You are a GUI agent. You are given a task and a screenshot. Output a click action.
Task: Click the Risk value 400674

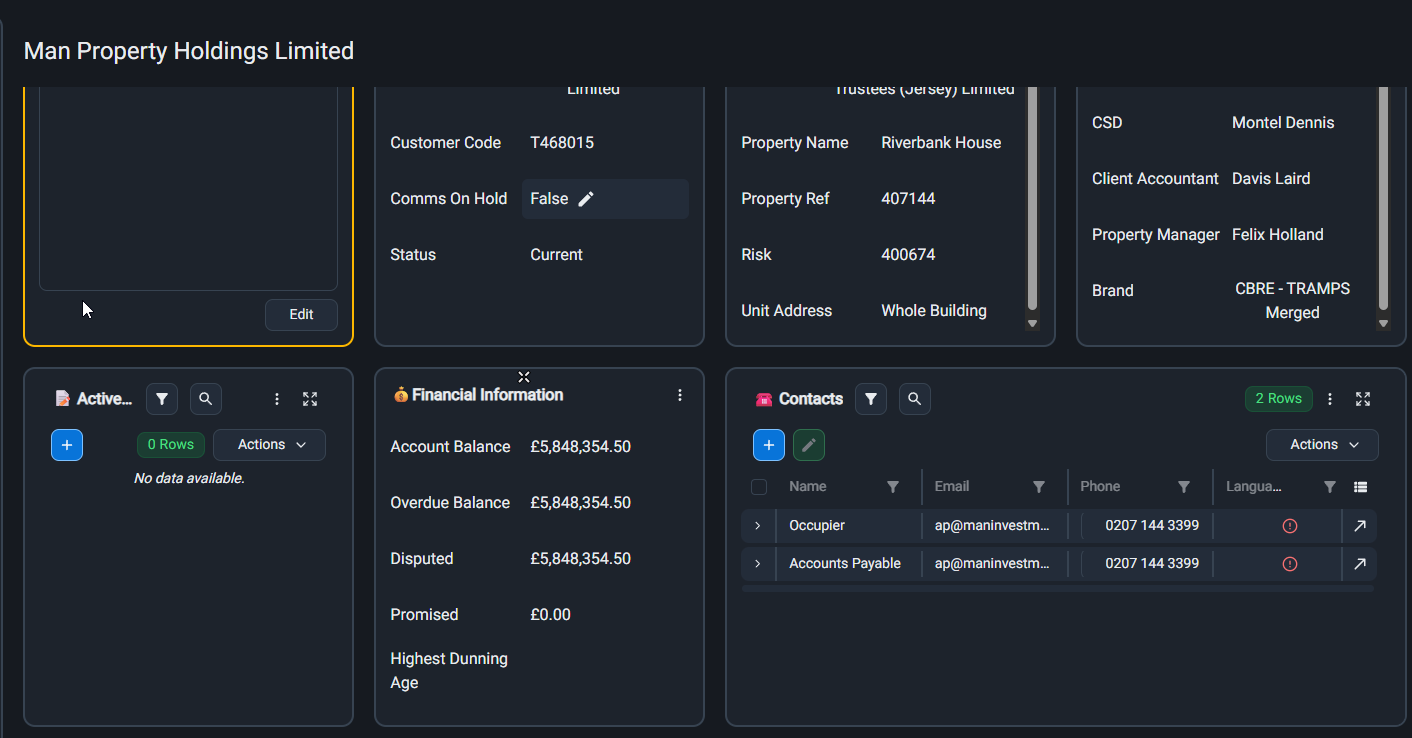click(x=908, y=255)
